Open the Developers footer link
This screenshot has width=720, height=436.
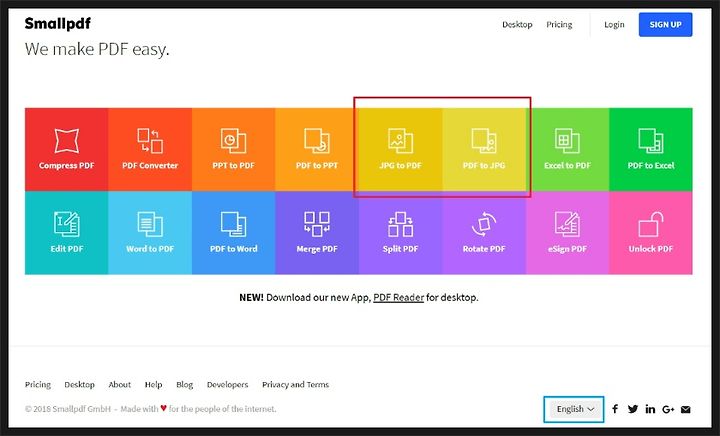coord(227,384)
